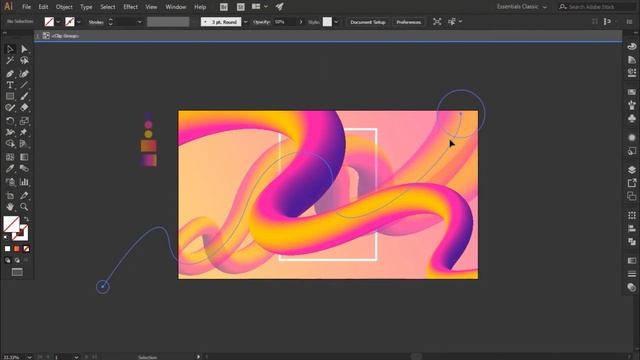The width and height of the screenshot is (640, 360).
Task: Open the Type menu
Action: tap(86, 7)
